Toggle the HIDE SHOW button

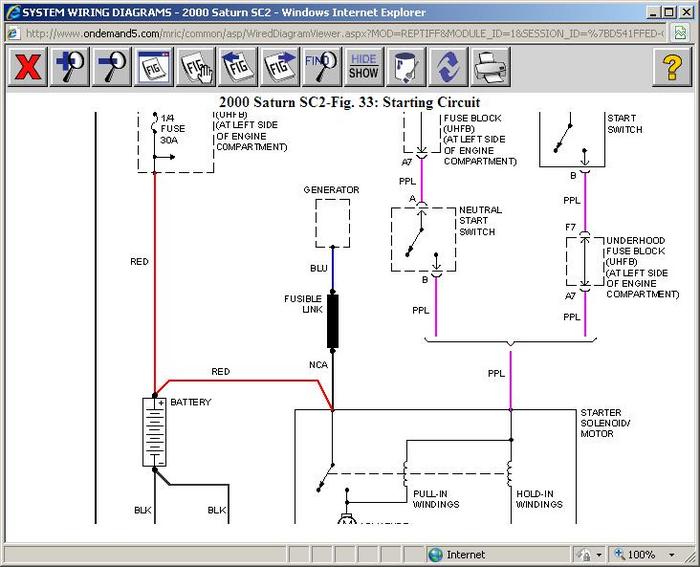(x=364, y=67)
